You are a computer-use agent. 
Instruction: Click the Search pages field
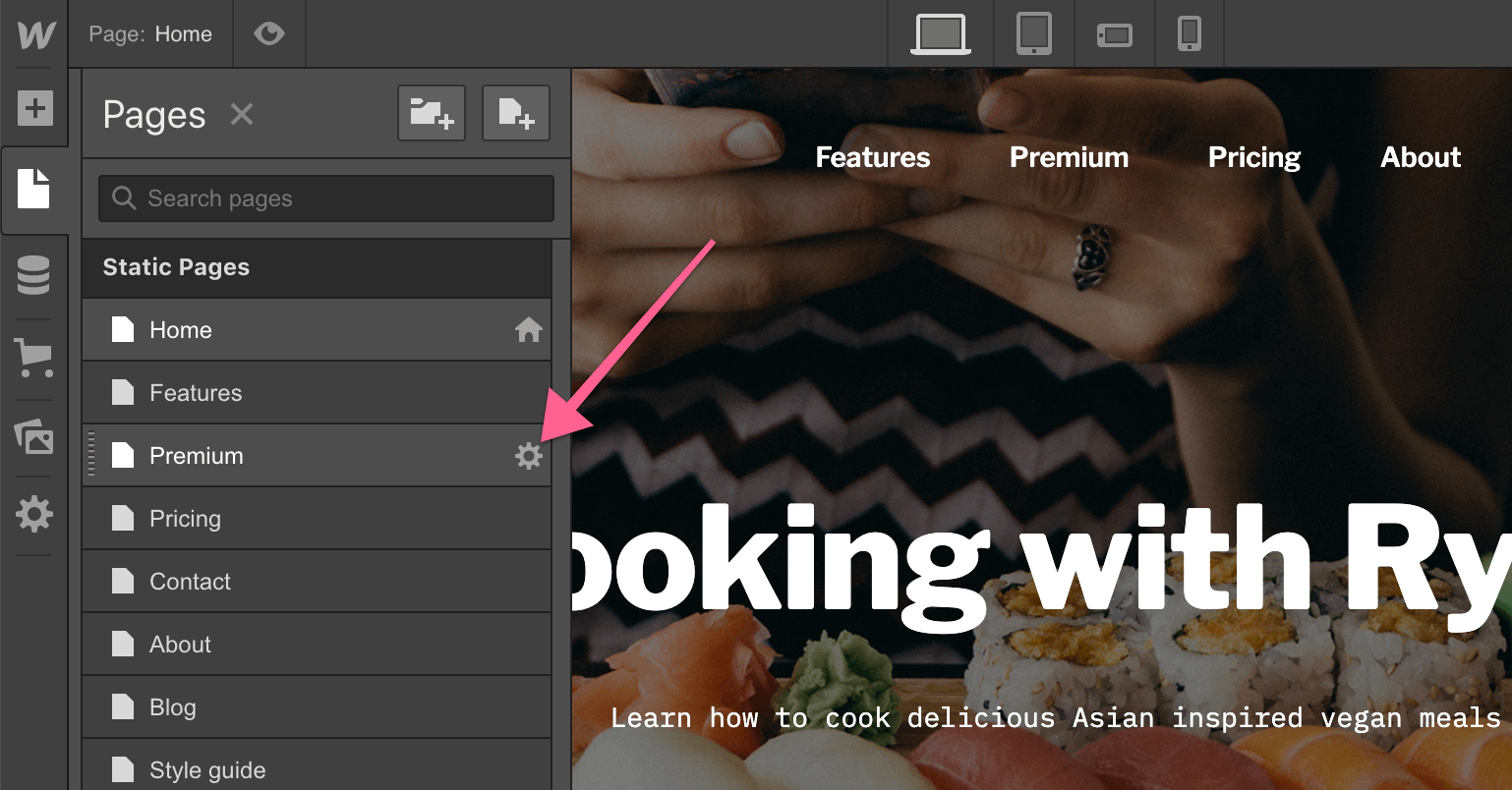(x=326, y=198)
